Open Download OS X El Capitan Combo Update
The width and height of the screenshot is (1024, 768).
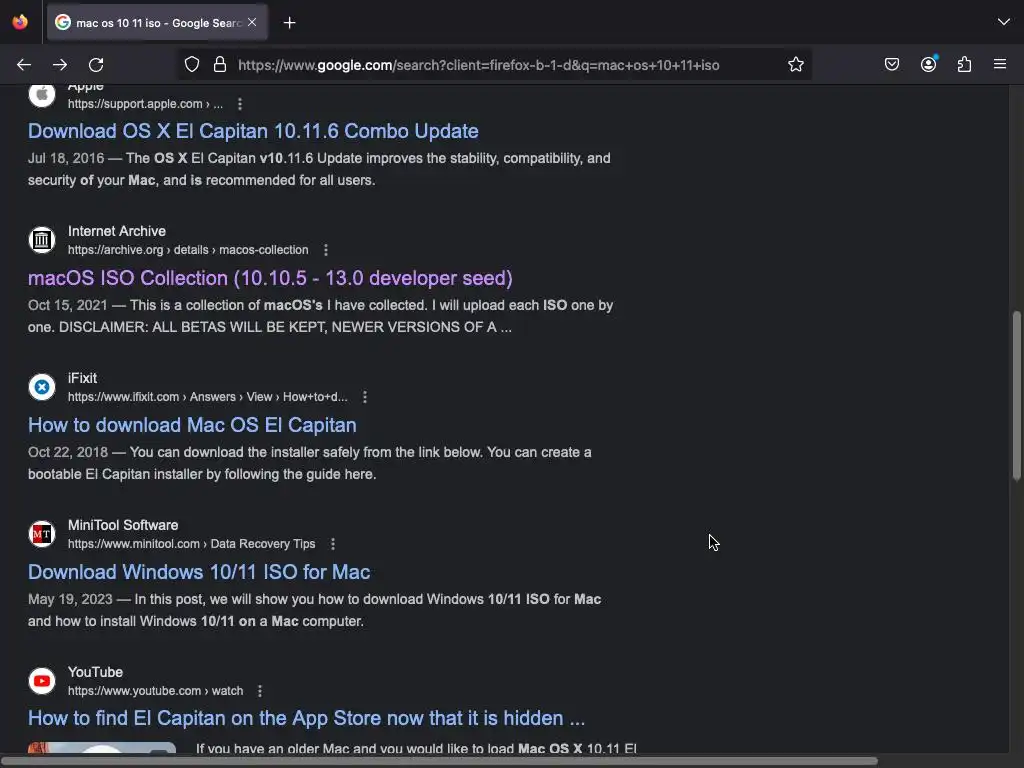coord(253,131)
